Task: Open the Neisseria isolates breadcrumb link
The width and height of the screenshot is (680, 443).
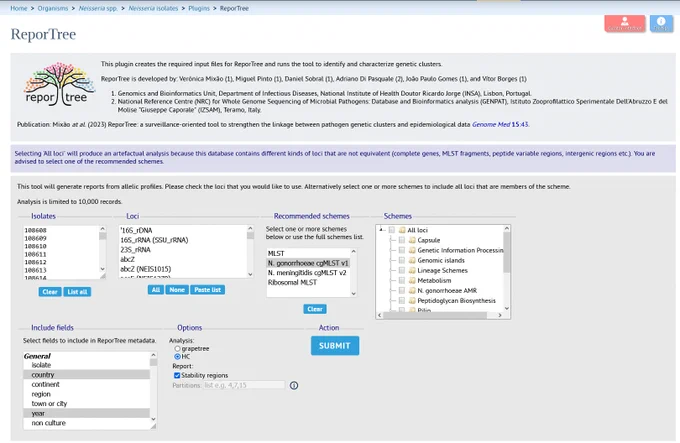Action: 153,8
